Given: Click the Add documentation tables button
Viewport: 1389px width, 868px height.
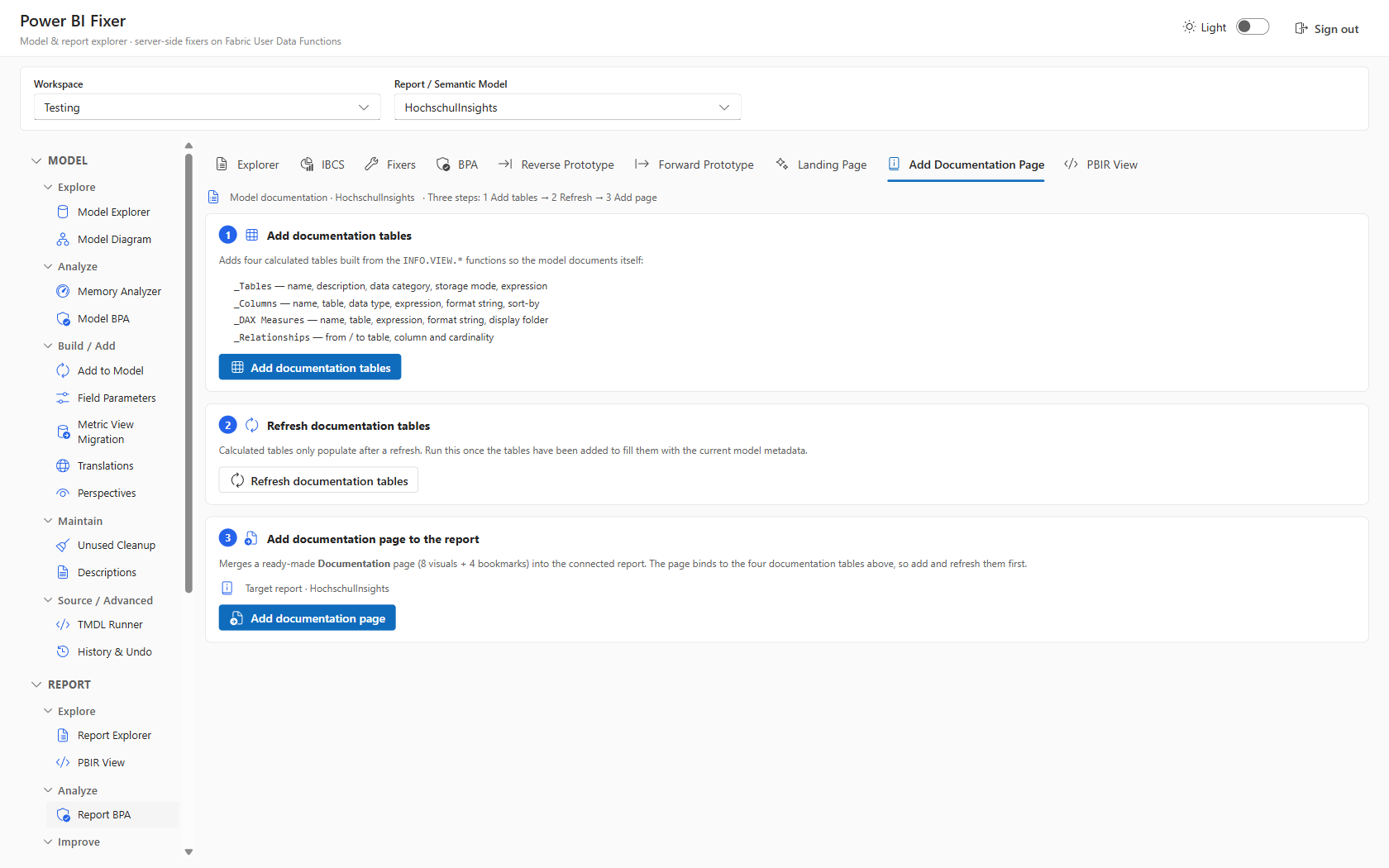Looking at the screenshot, I should click(310, 367).
